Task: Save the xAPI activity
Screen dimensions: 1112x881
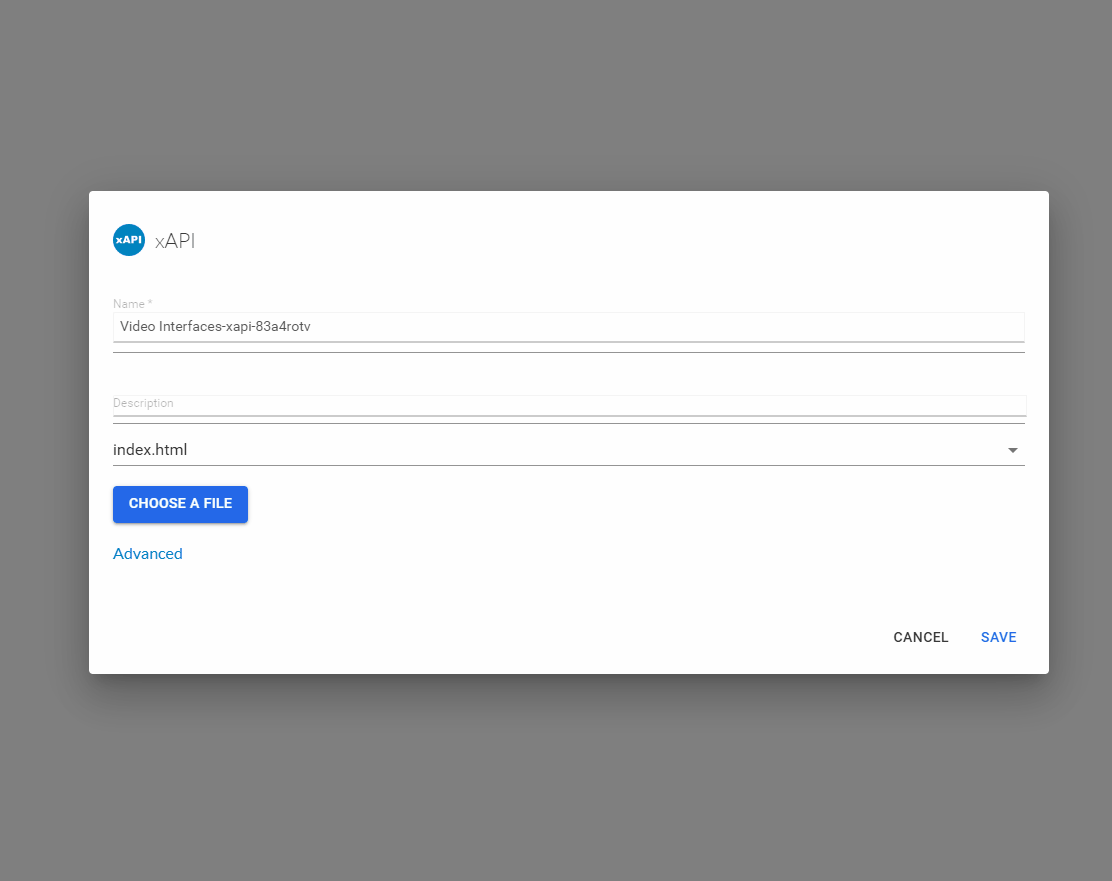Action: click(998, 637)
